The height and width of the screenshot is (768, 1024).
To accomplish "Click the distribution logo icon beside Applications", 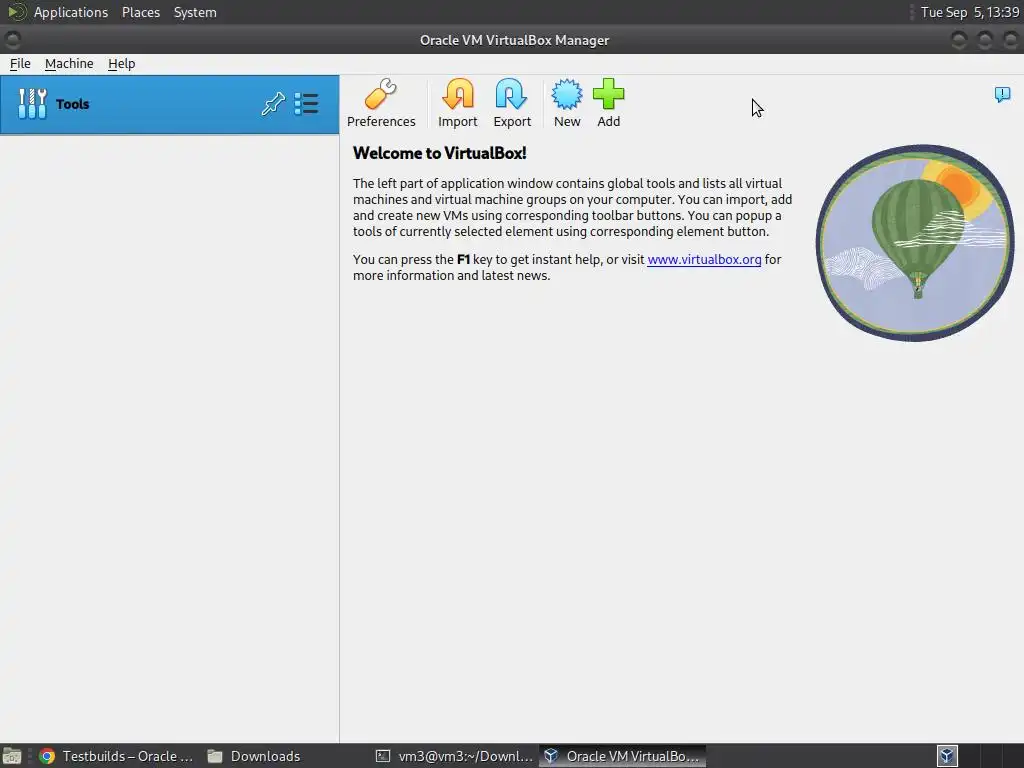I will point(16,12).
